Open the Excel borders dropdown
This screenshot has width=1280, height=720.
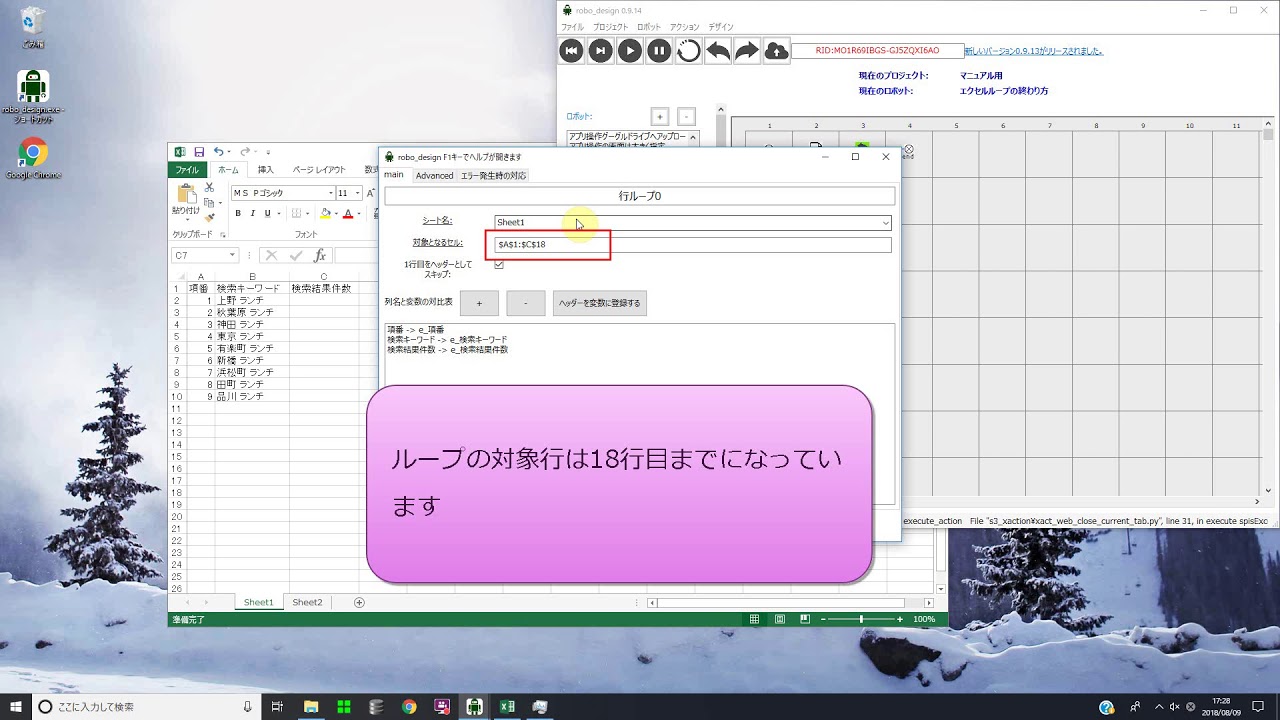pyautogui.click(x=308, y=214)
